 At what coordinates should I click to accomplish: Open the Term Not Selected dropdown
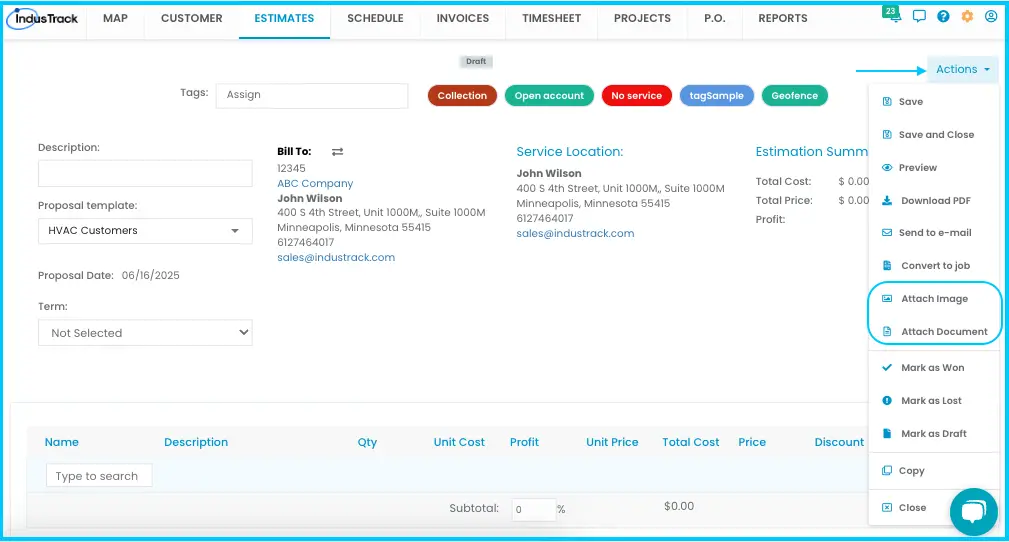(x=145, y=333)
